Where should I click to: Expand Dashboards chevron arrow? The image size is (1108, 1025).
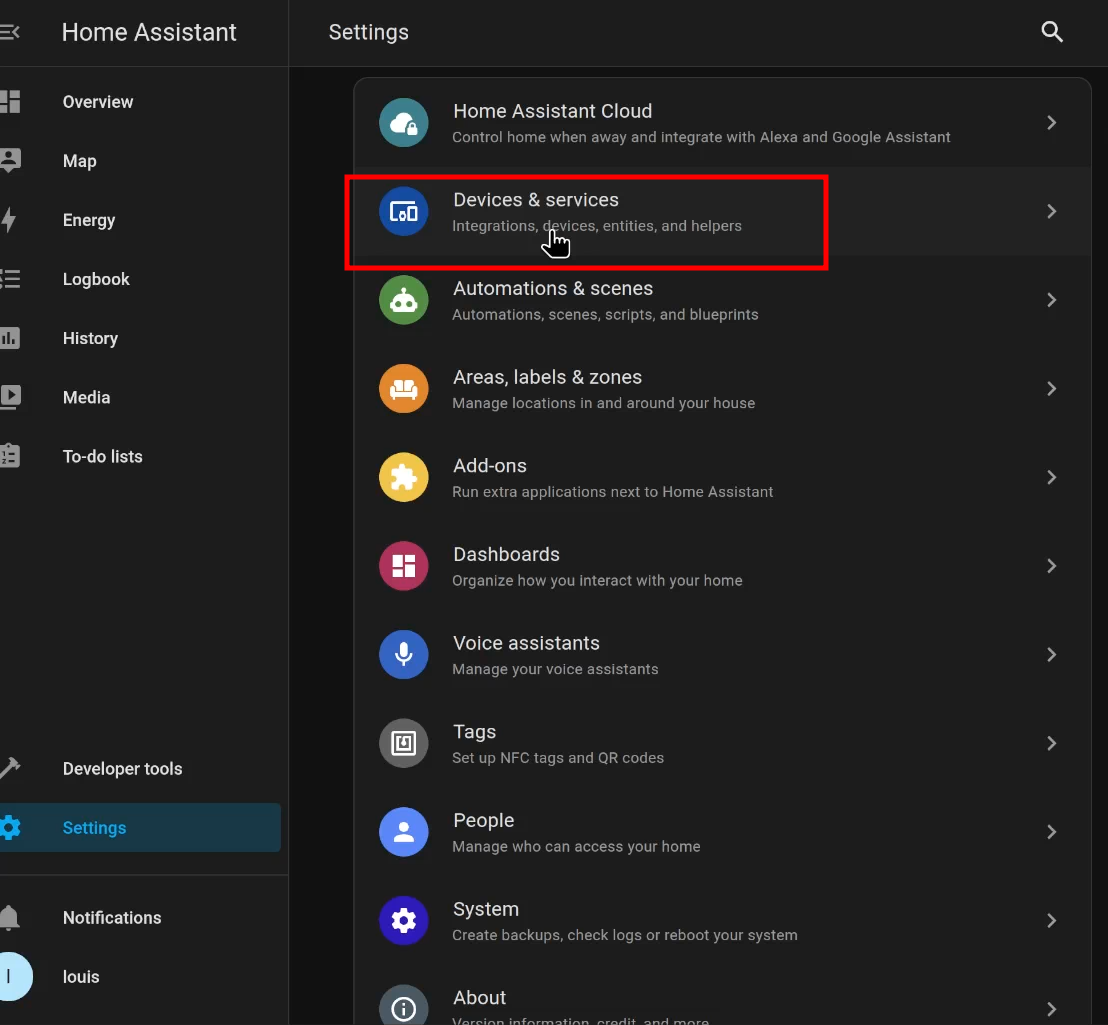[x=1051, y=566]
